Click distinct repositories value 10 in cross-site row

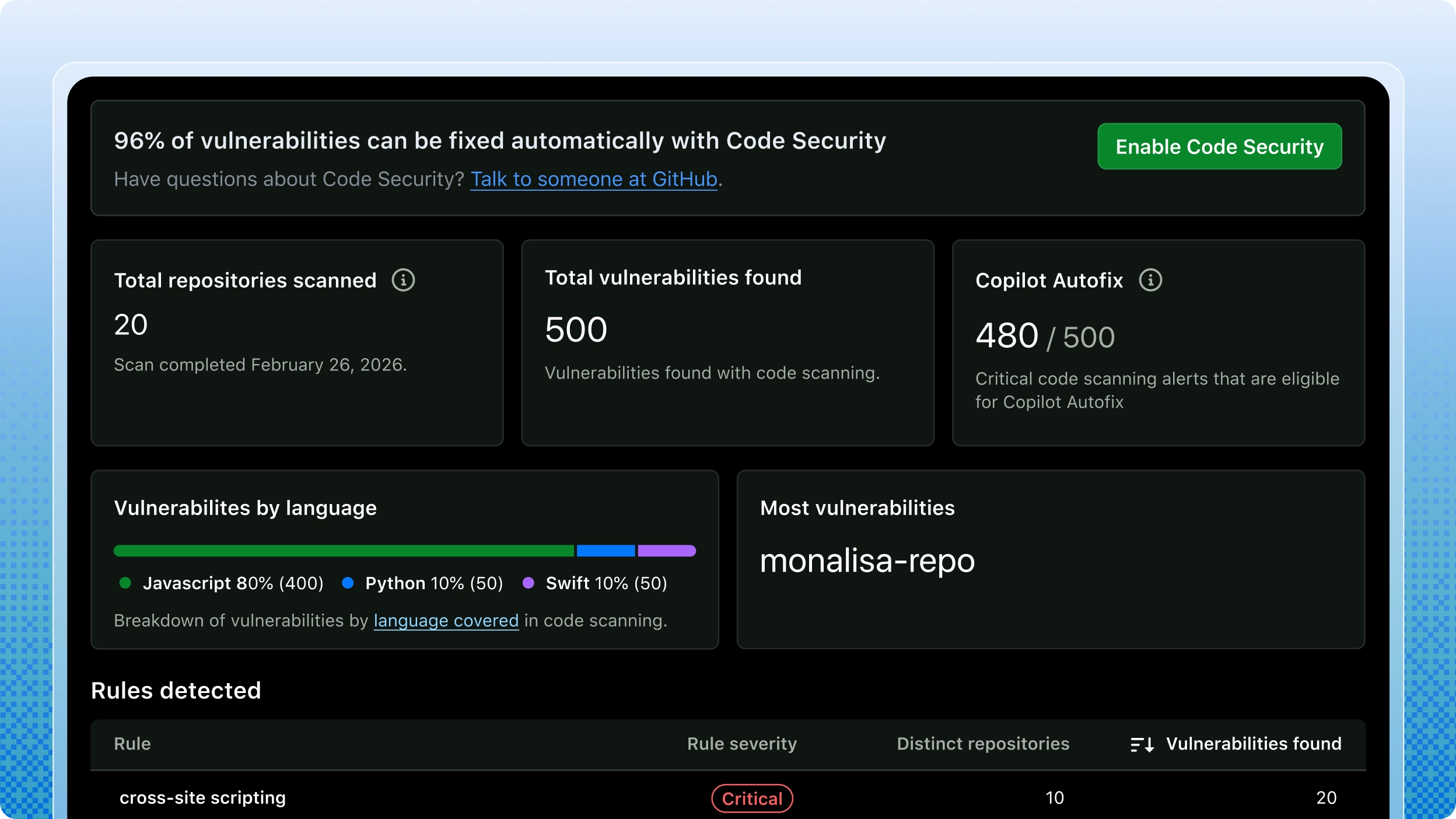(x=1054, y=797)
